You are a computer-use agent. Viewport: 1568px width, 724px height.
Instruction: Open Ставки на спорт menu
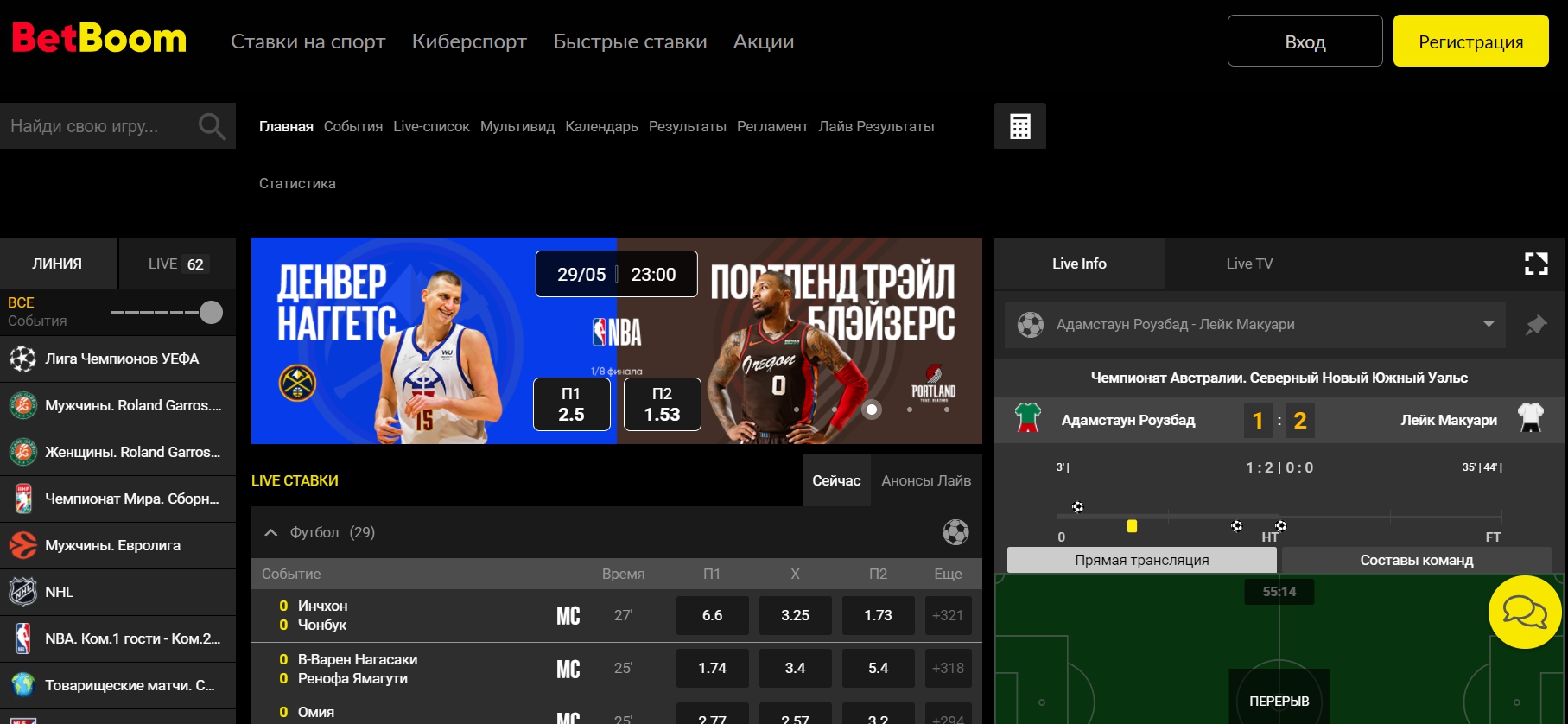308,41
